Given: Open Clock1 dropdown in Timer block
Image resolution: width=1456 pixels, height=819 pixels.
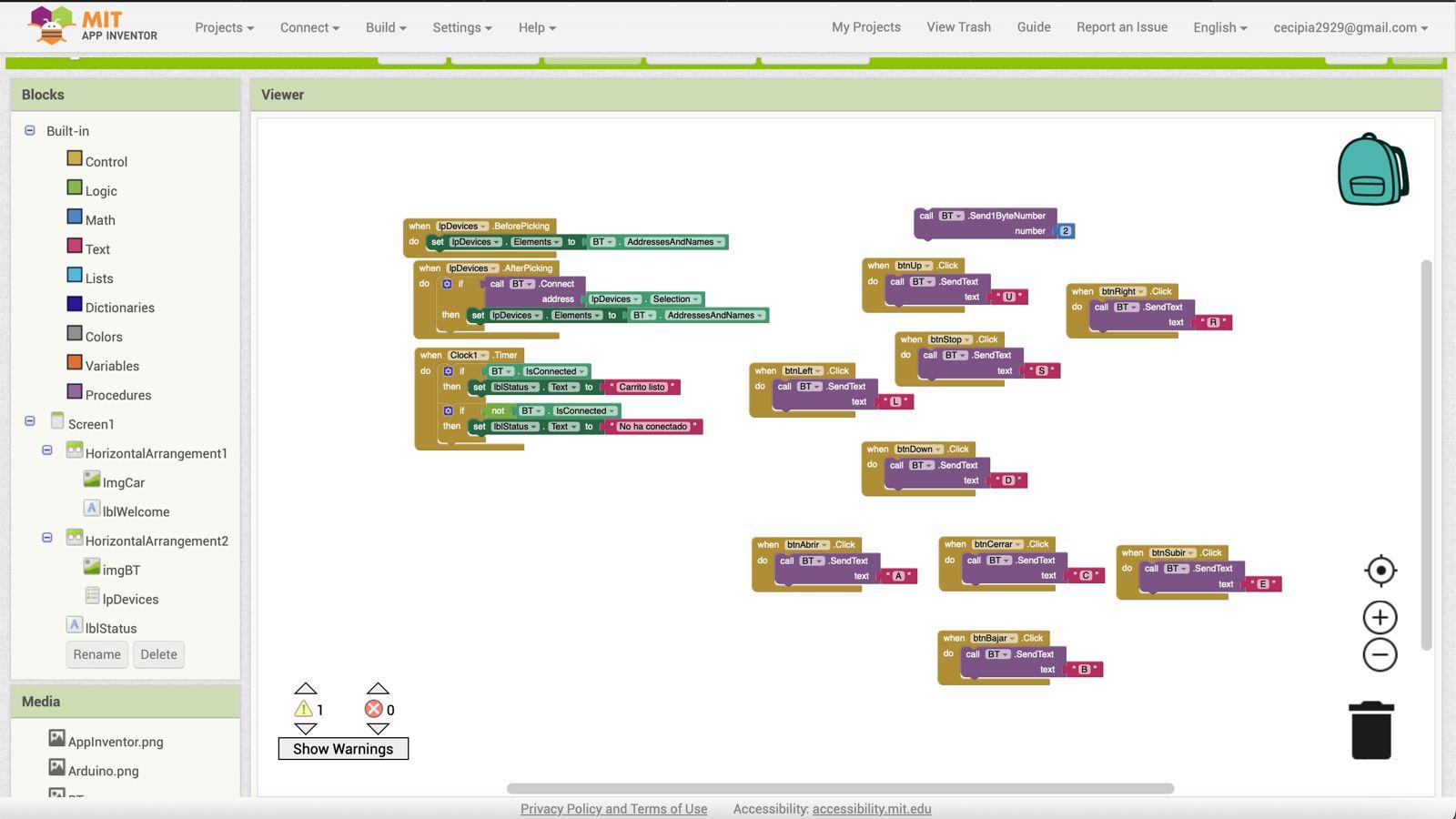Looking at the screenshot, I should tap(468, 355).
